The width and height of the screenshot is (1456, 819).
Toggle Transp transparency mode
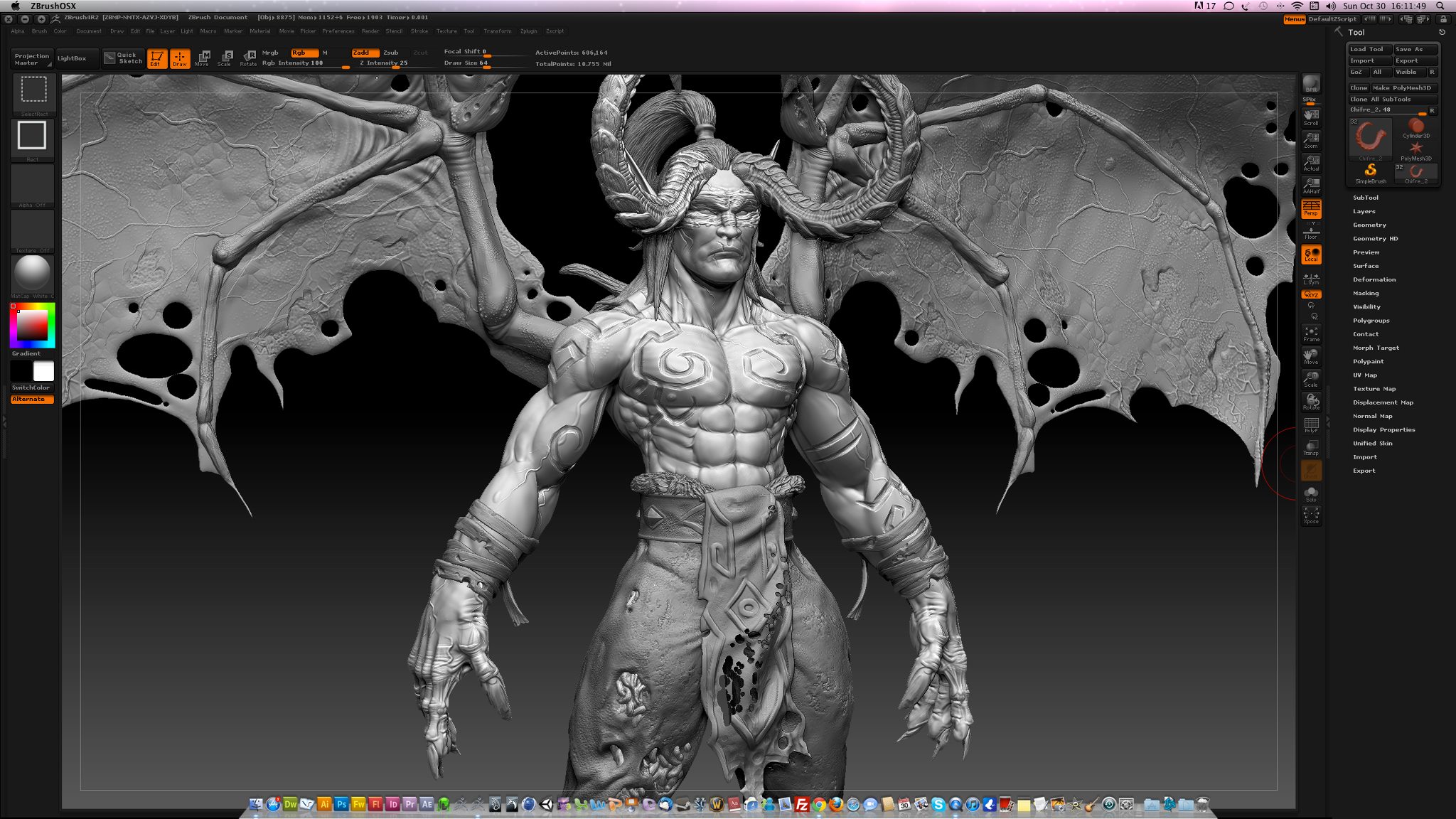[1311, 448]
